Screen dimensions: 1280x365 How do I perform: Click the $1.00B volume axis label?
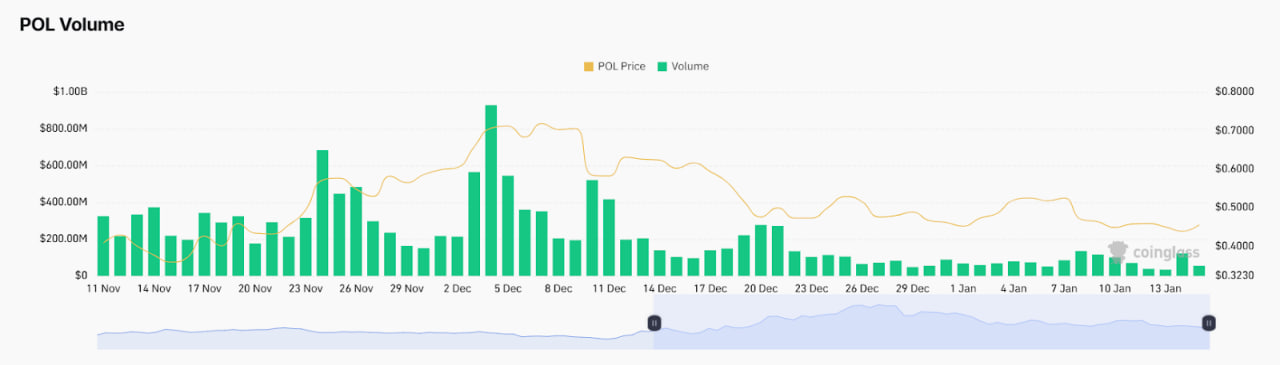pos(70,92)
